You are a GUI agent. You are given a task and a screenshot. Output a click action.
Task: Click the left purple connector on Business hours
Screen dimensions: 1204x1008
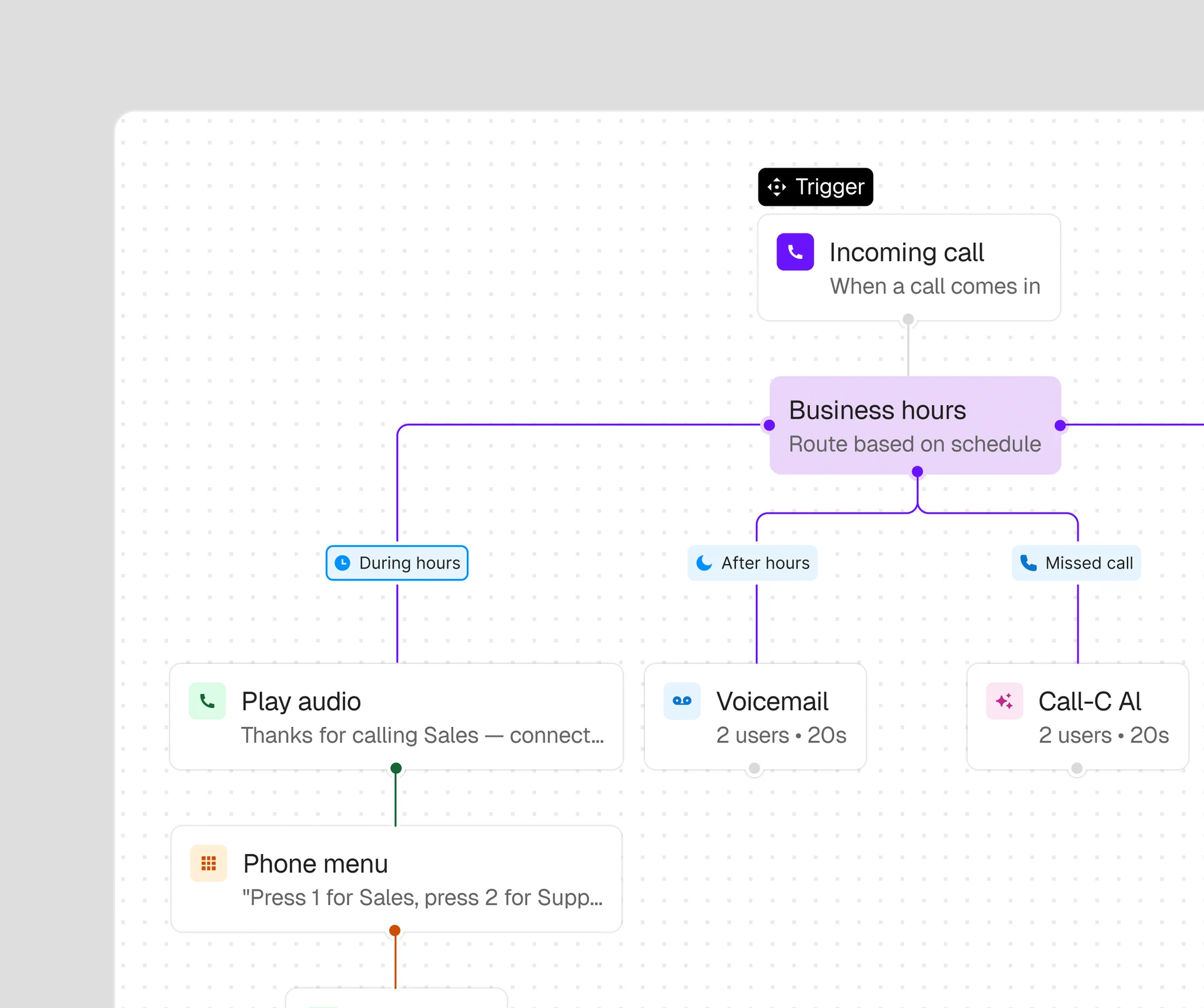(769, 425)
